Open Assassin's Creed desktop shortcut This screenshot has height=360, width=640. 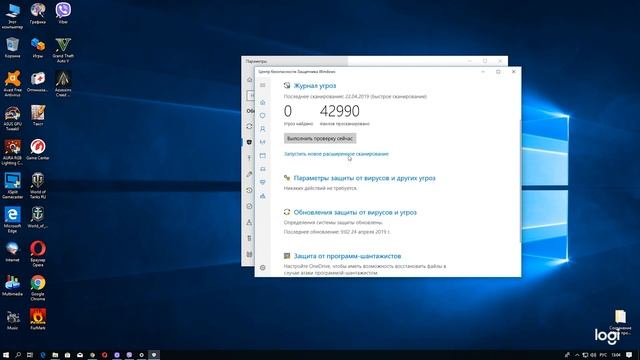[63, 84]
